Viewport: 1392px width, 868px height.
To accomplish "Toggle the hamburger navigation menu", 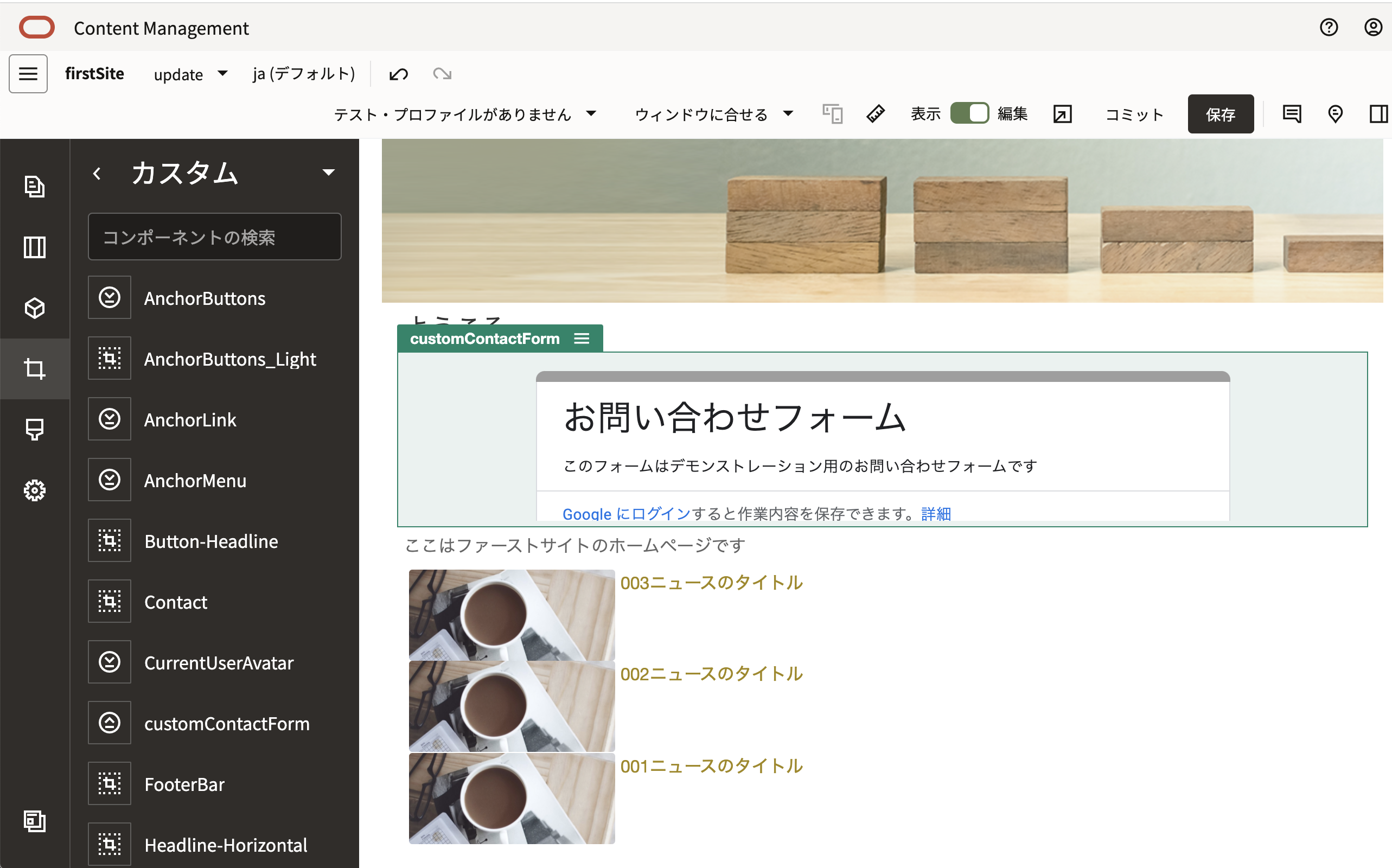I will (x=28, y=74).
